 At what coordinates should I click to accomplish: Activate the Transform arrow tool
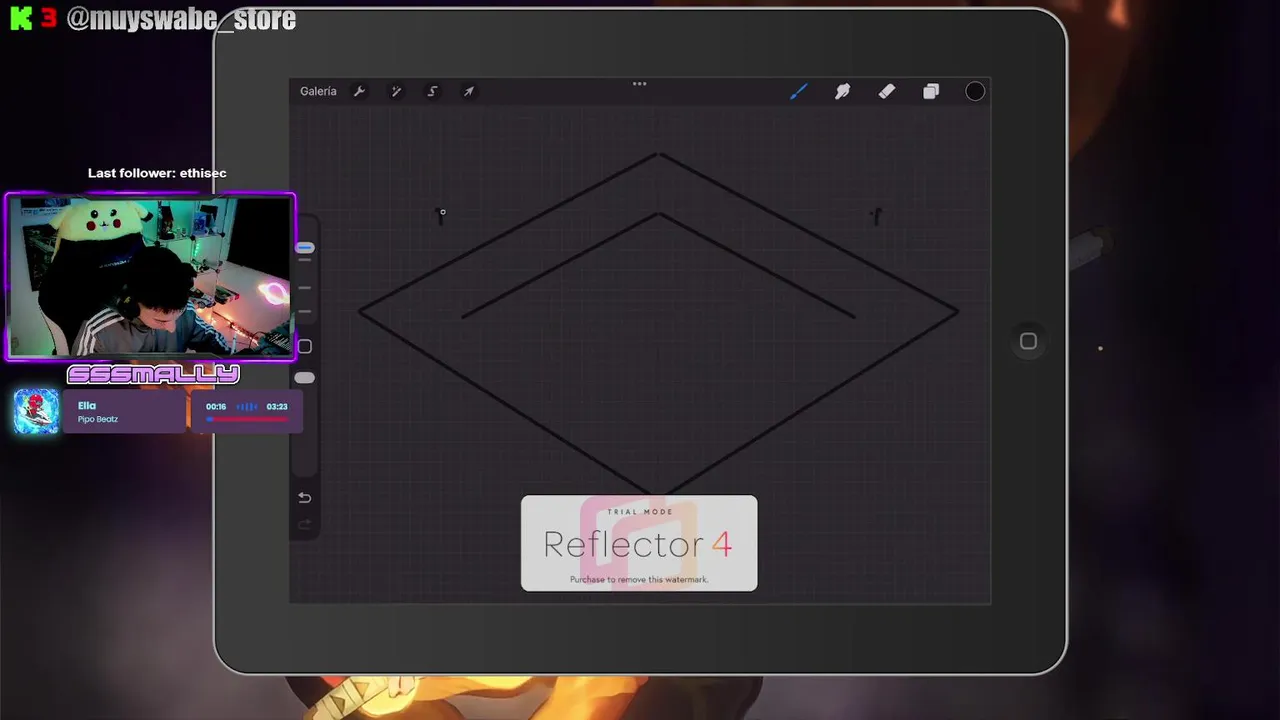(x=468, y=91)
